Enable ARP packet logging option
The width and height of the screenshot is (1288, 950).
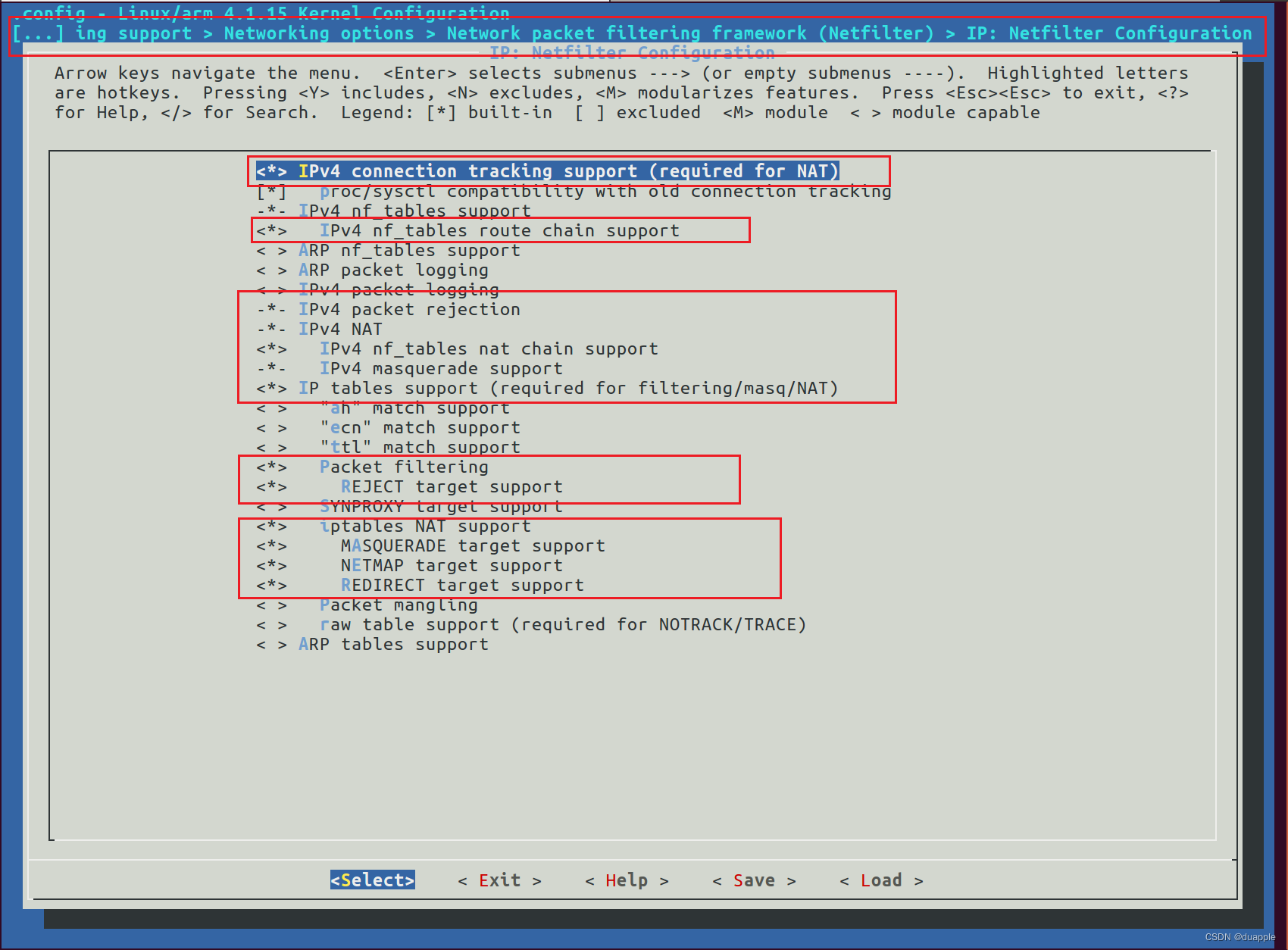(x=372, y=270)
